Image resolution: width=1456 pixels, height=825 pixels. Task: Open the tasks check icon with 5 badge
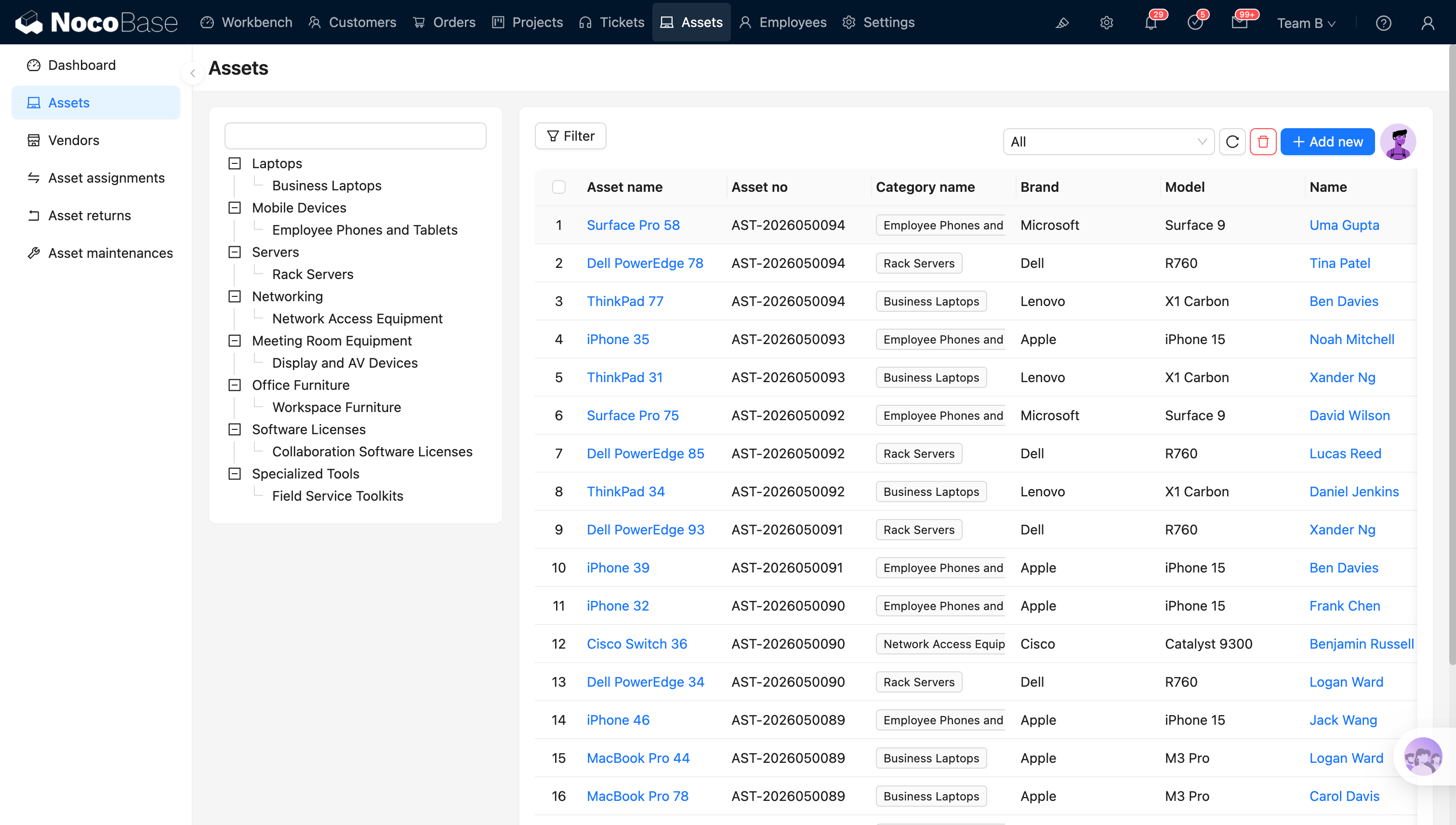pos(1195,23)
